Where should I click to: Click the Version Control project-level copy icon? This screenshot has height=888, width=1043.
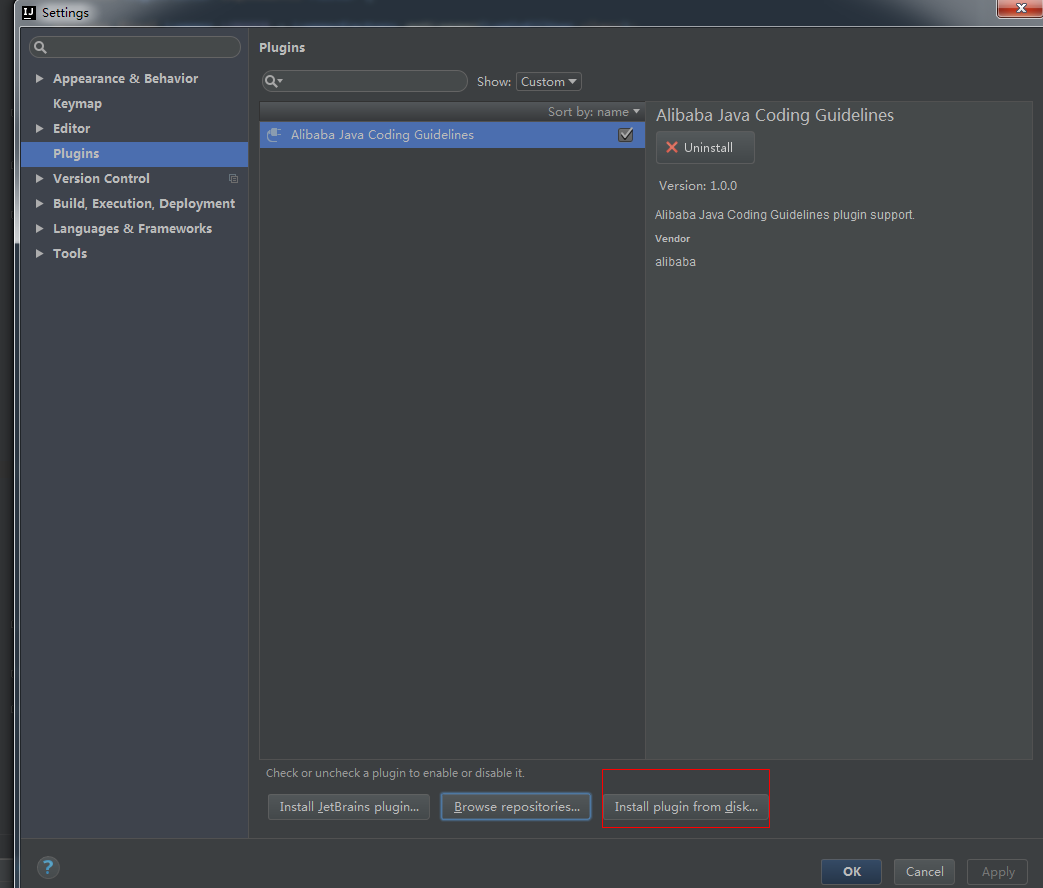[x=233, y=178]
